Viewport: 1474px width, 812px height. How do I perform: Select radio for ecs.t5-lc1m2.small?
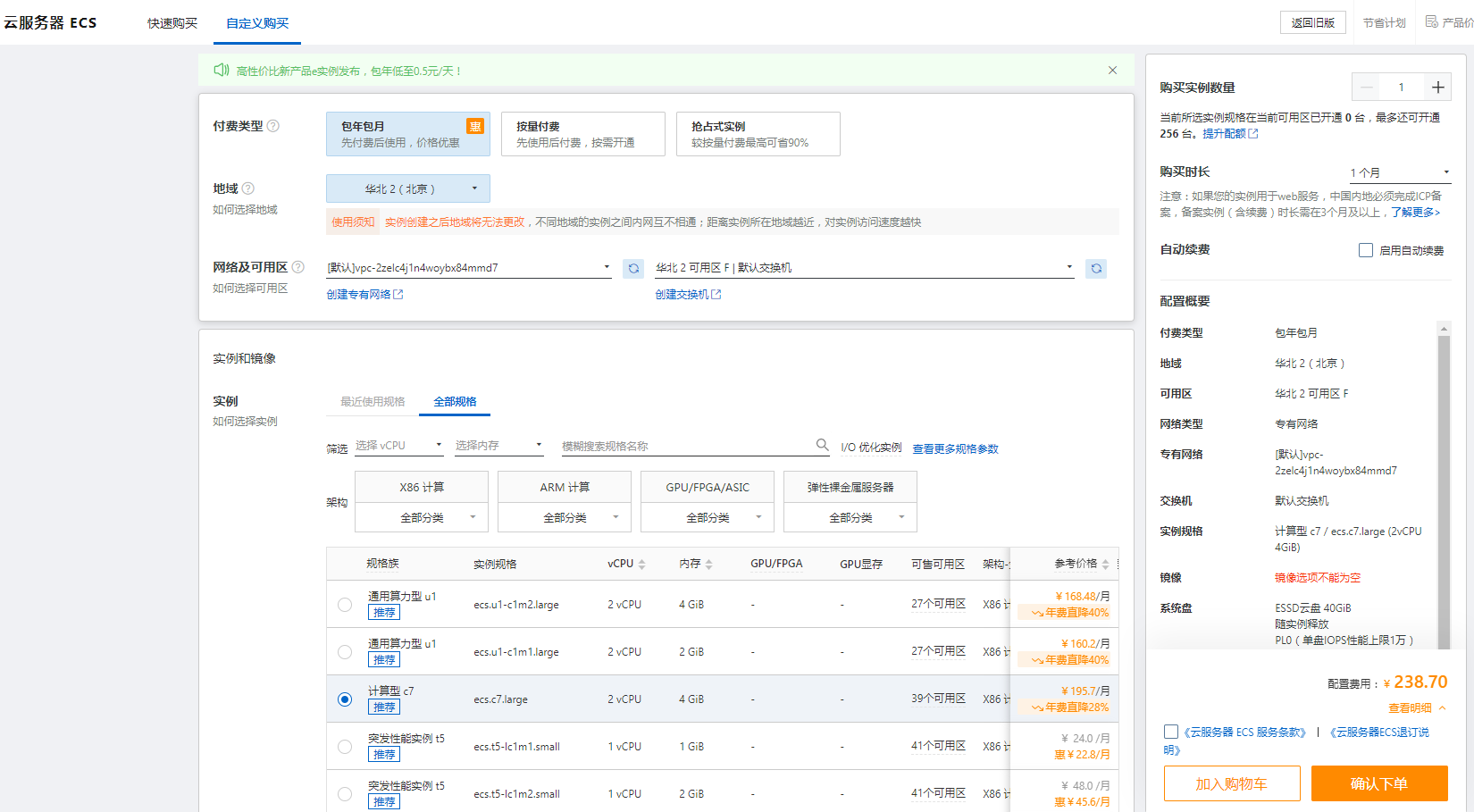pyautogui.click(x=345, y=794)
